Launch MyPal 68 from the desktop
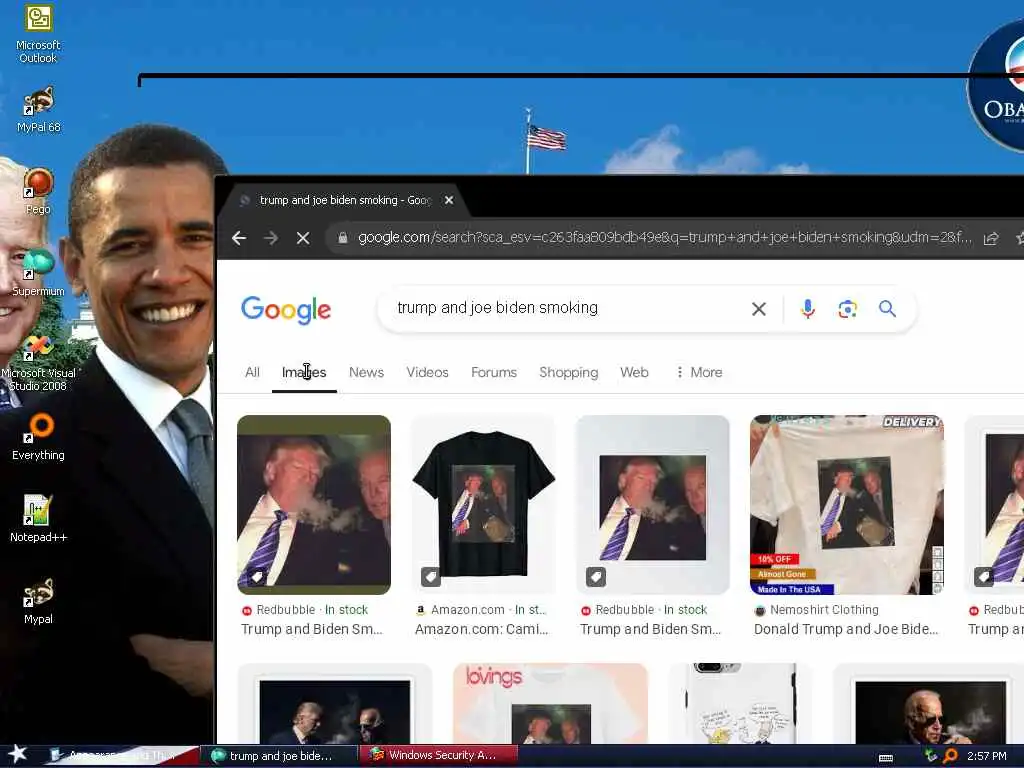This screenshot has width=1024, height=768. coord(38,110)
